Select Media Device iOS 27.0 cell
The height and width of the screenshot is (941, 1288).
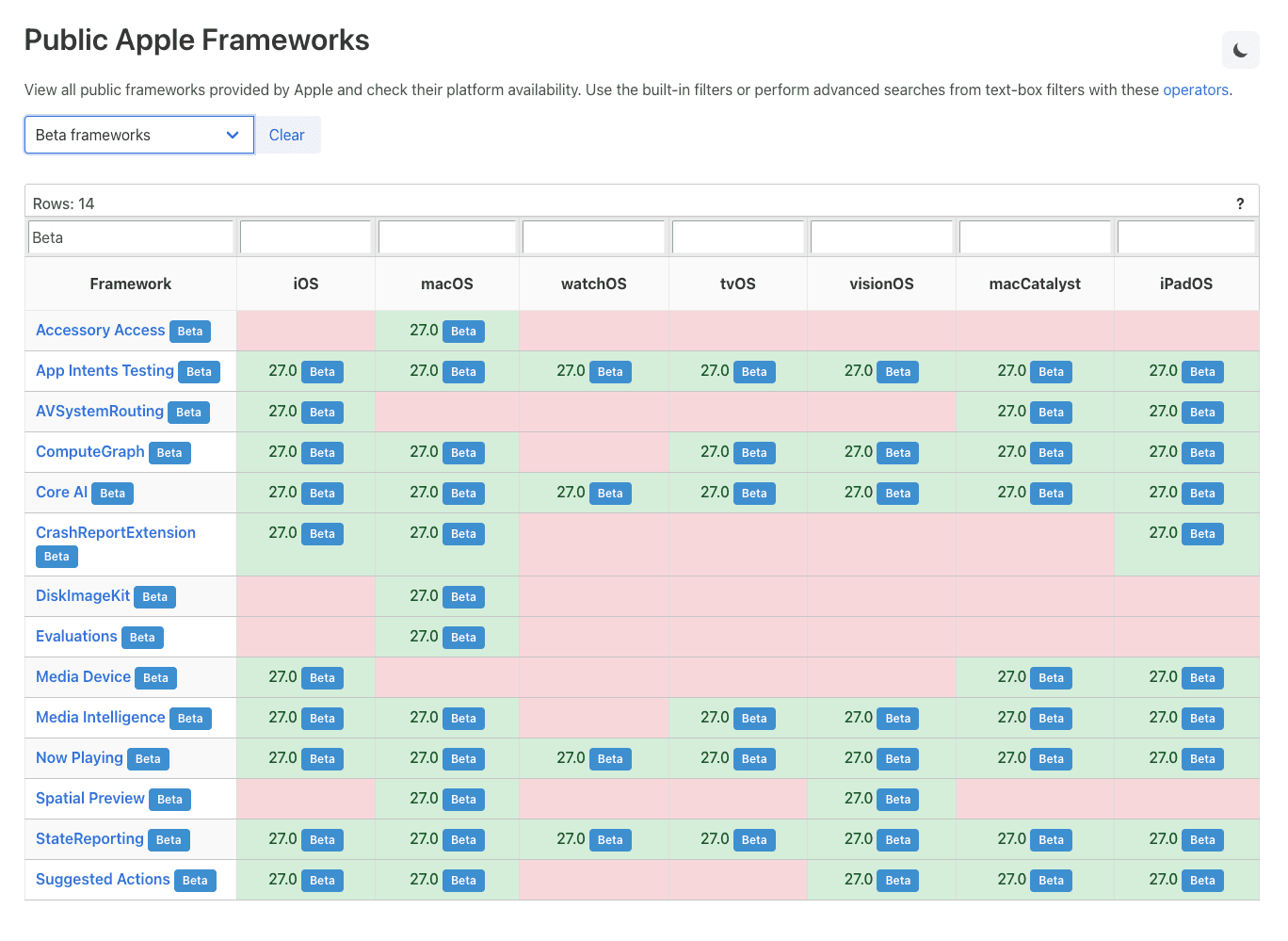pos(306,677)
